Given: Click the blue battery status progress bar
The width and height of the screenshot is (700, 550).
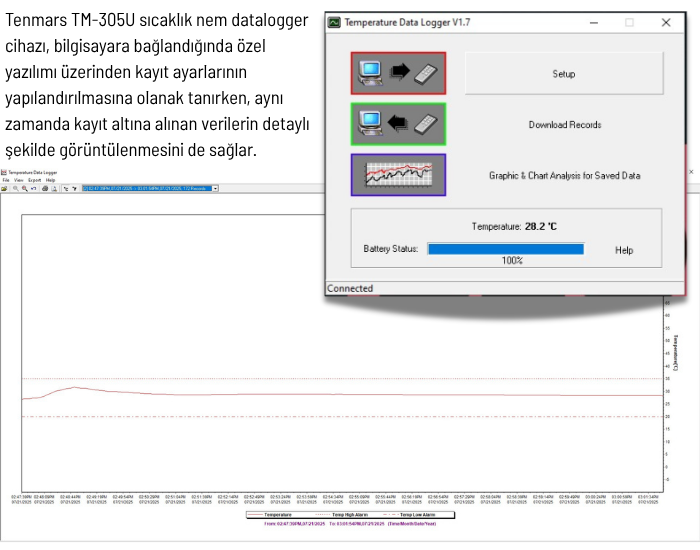Looking at the screenshot, I should pos(505,249).
